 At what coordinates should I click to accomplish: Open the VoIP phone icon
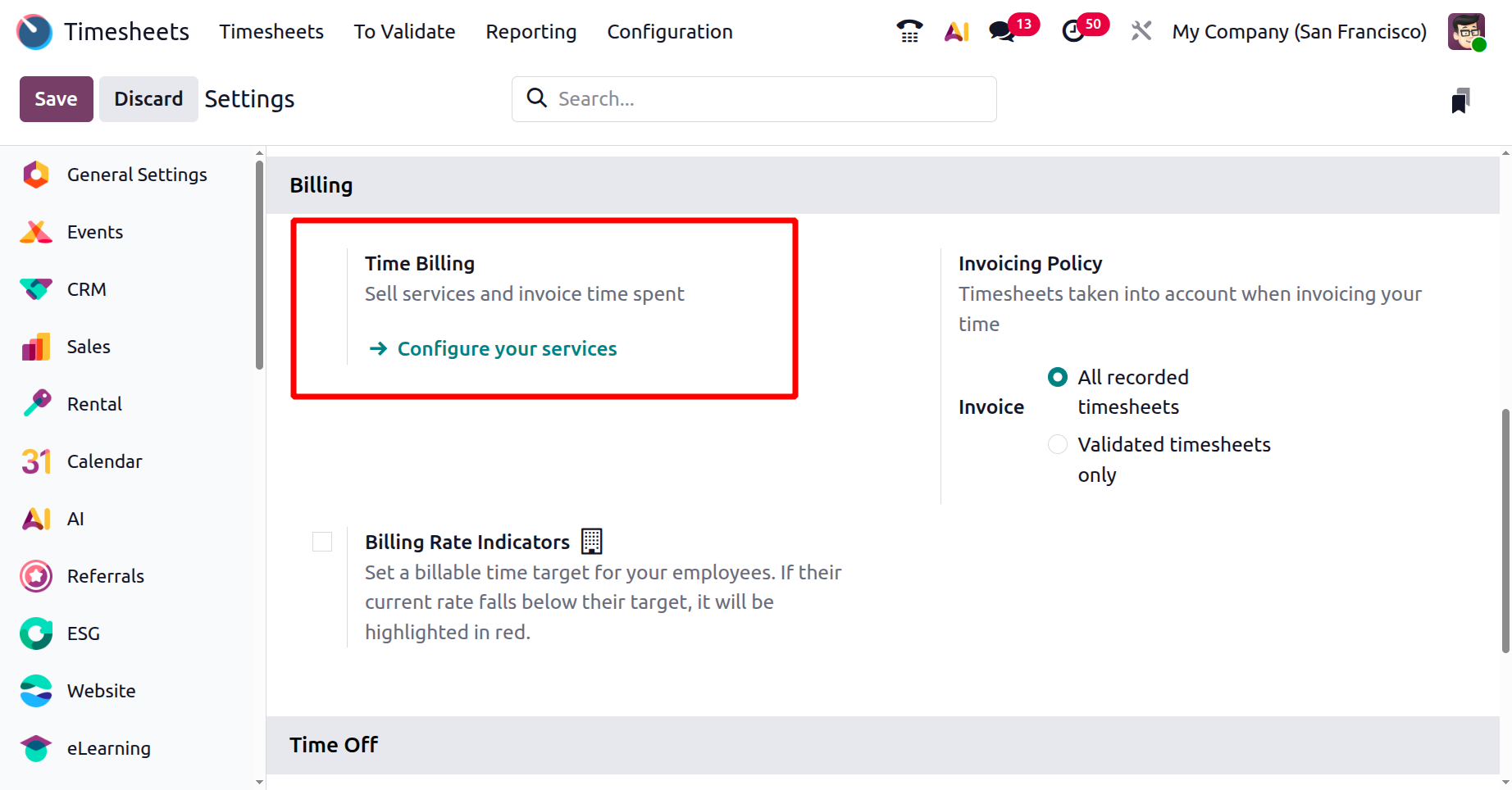(909, 31)
